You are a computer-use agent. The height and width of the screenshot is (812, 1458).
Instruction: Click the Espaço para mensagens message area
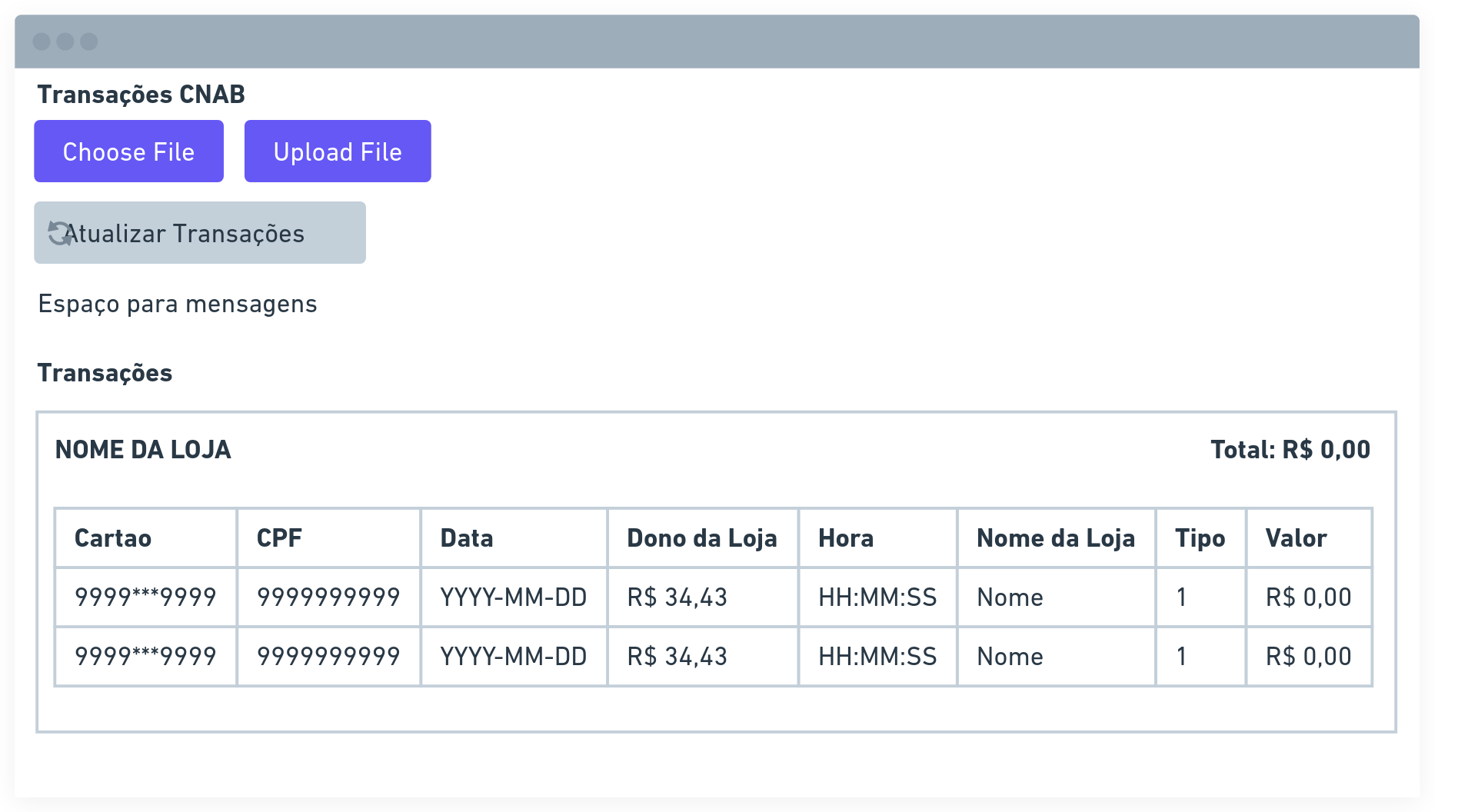(178, 304)
